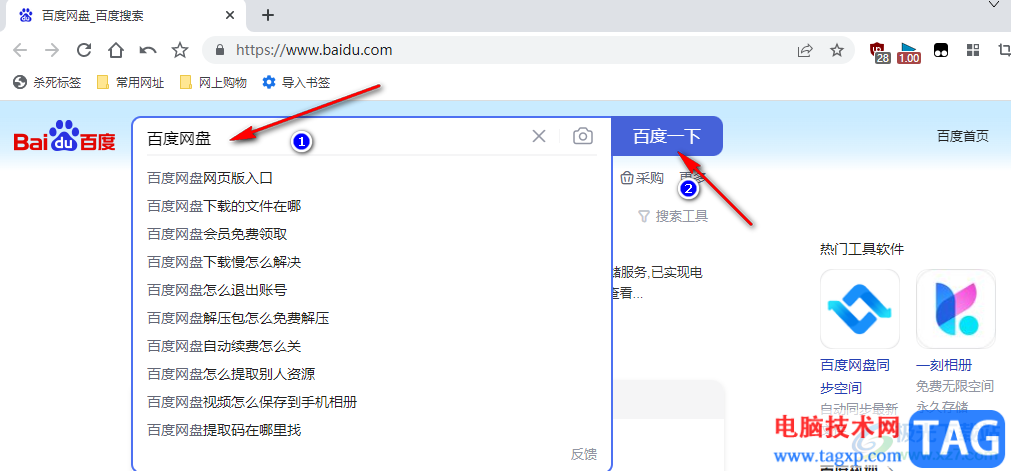Click the share icon in address bar
1011x471 pixels.
[x=805, y=50]
